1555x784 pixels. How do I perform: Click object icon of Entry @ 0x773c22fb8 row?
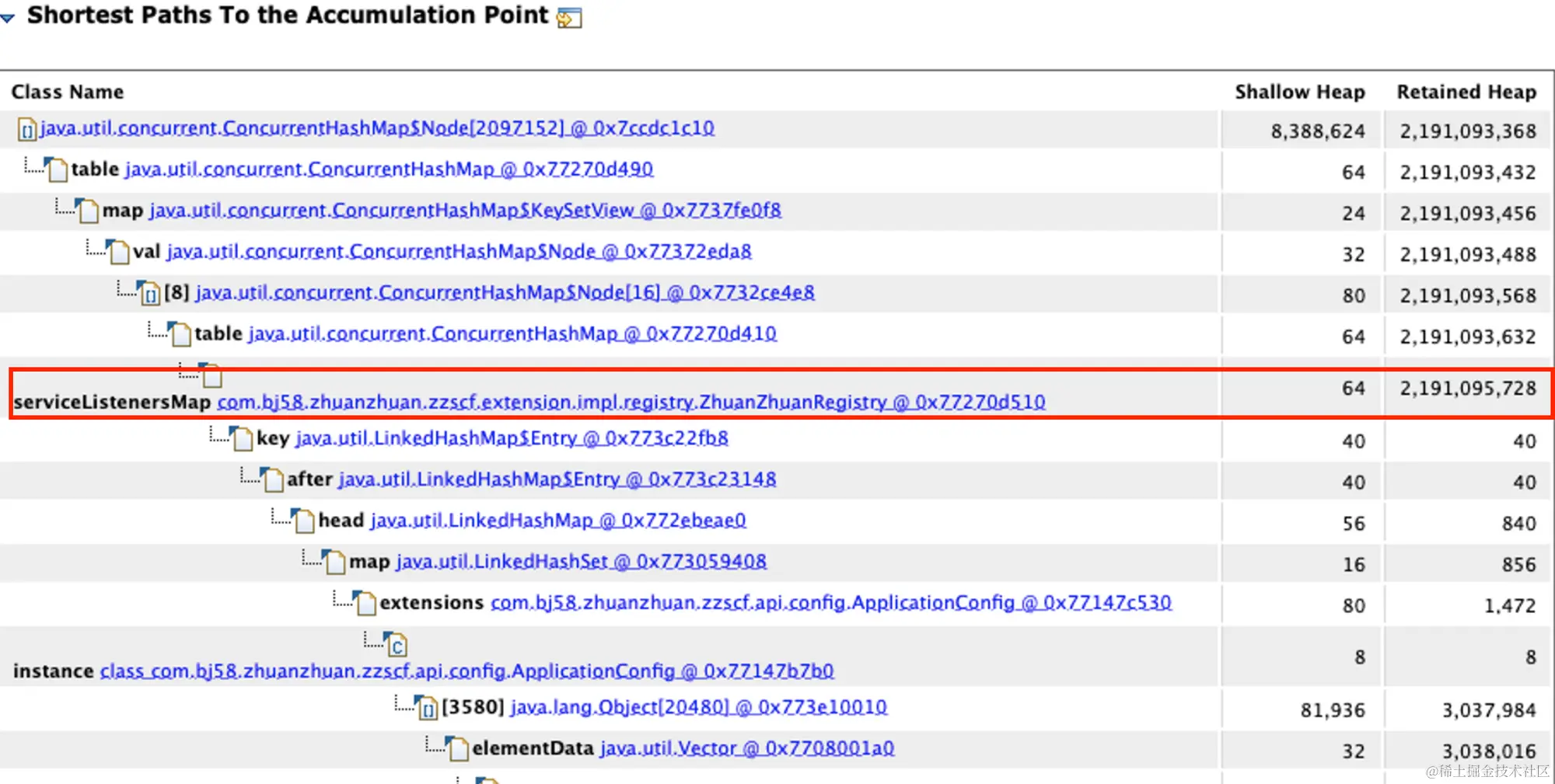241,439
